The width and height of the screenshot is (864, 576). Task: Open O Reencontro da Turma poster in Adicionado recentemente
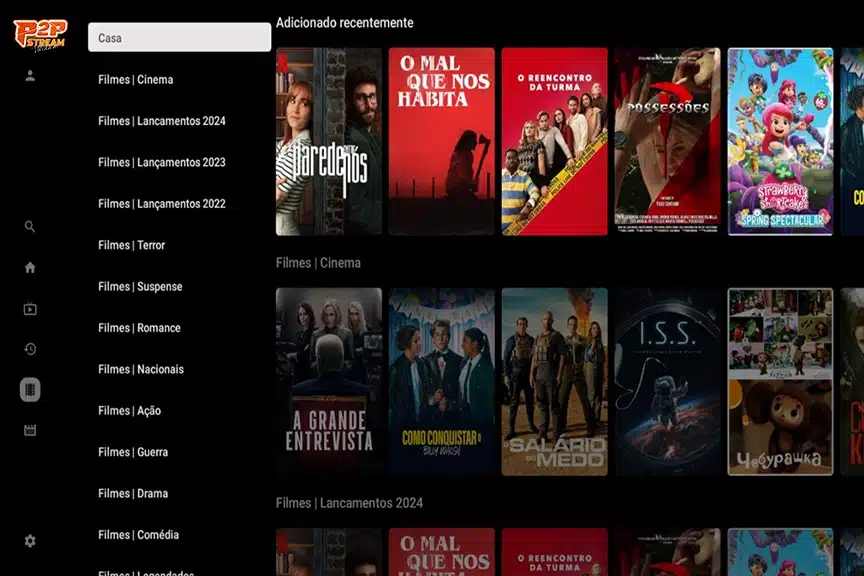(x=555, y=142)
